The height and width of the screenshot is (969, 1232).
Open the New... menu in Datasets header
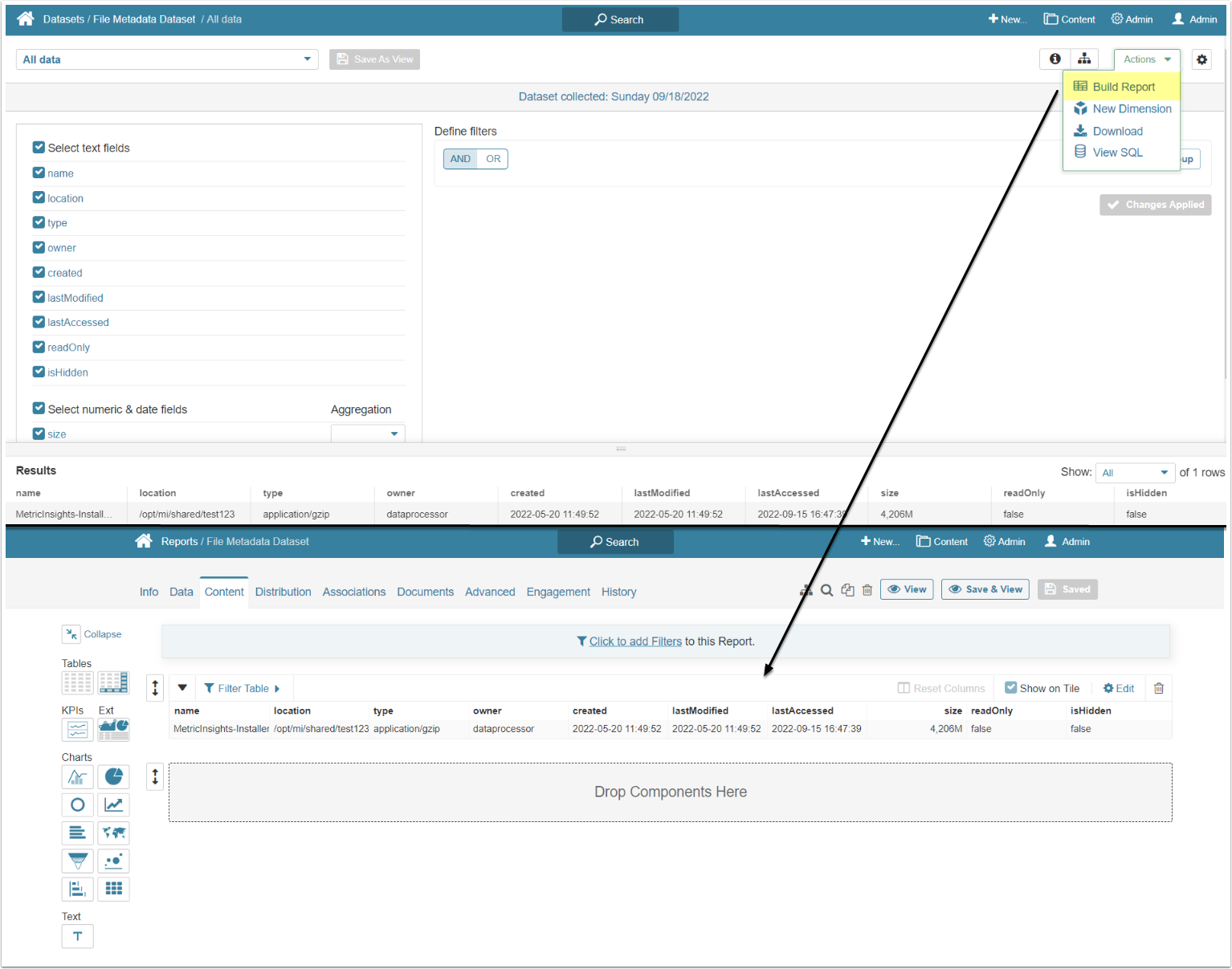[1007, 19]
